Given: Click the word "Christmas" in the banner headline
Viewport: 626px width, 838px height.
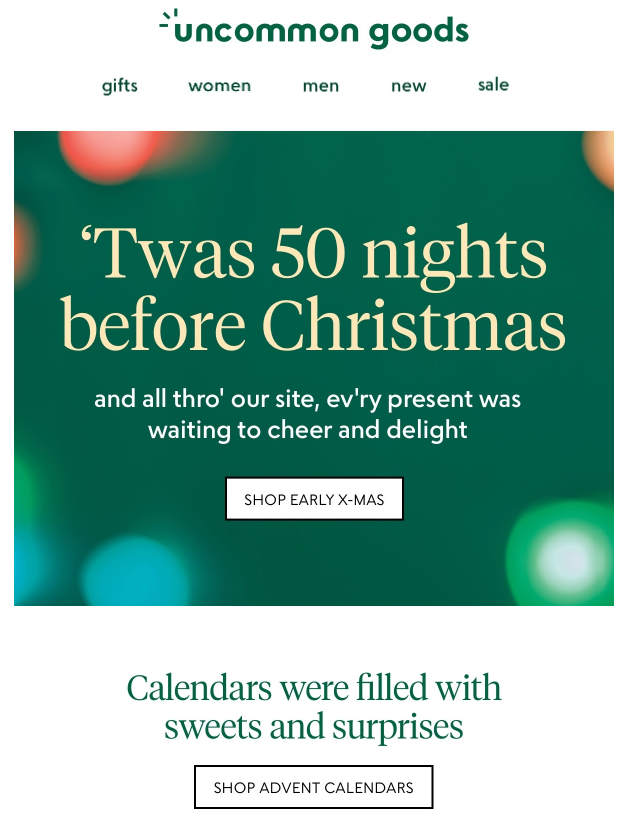Looking at the screenshot, I should tap(414, 325).
